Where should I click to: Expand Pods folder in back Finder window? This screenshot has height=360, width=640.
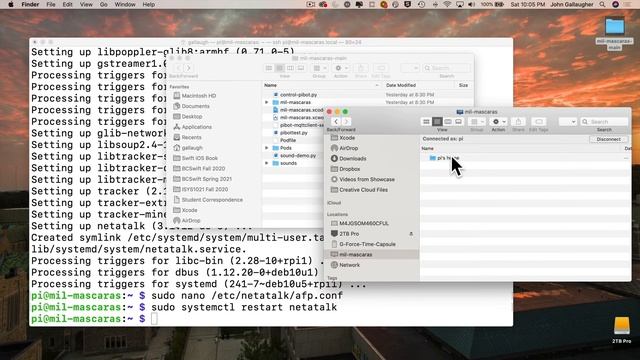point(267,148)
